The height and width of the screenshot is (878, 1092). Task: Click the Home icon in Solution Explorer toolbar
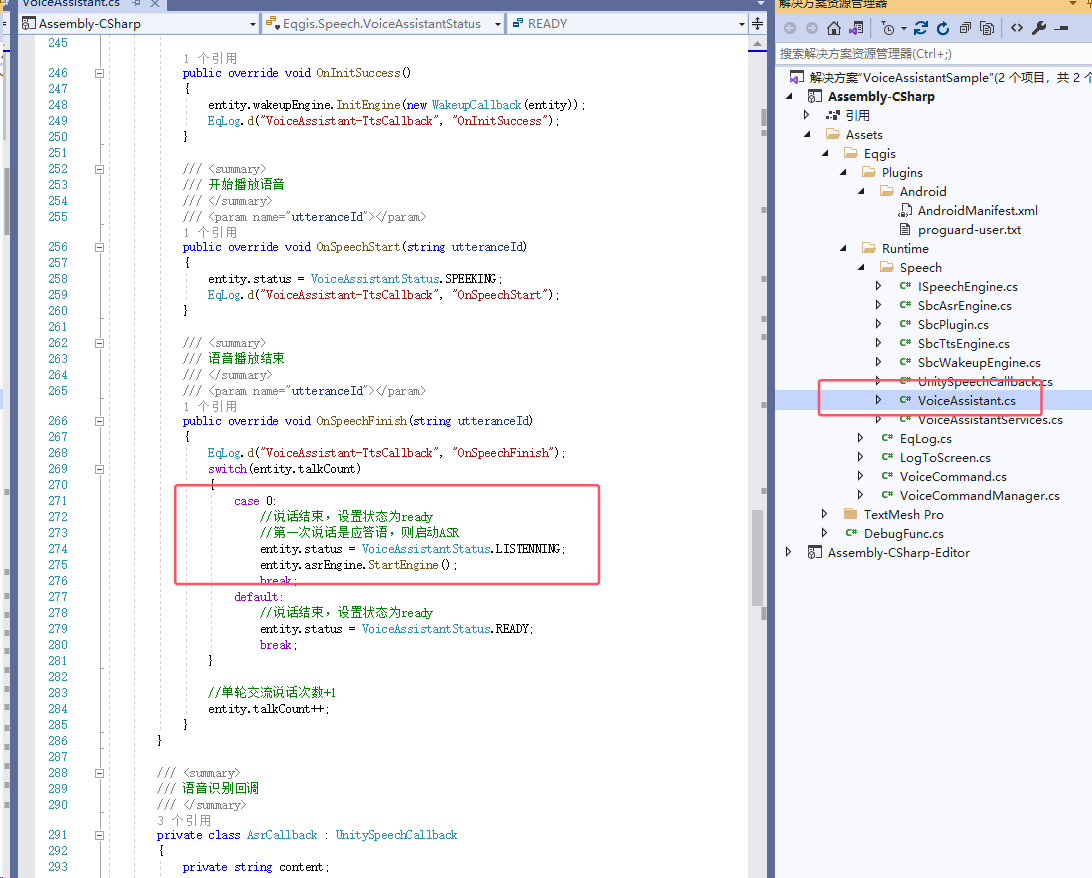click(833, 28)
